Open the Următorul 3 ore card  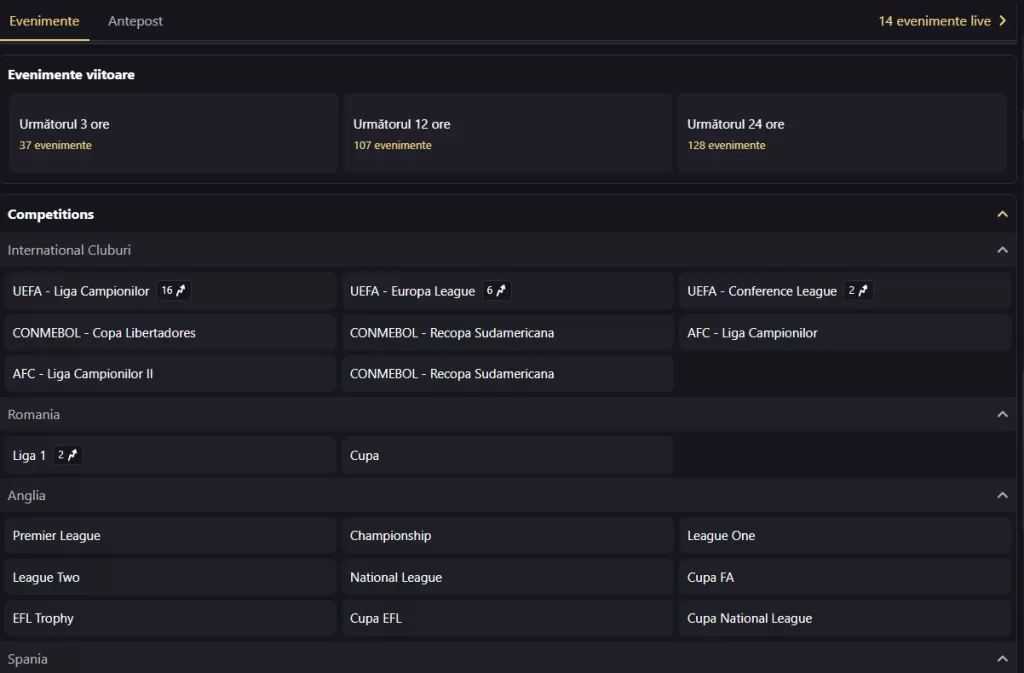coord(173,133)
